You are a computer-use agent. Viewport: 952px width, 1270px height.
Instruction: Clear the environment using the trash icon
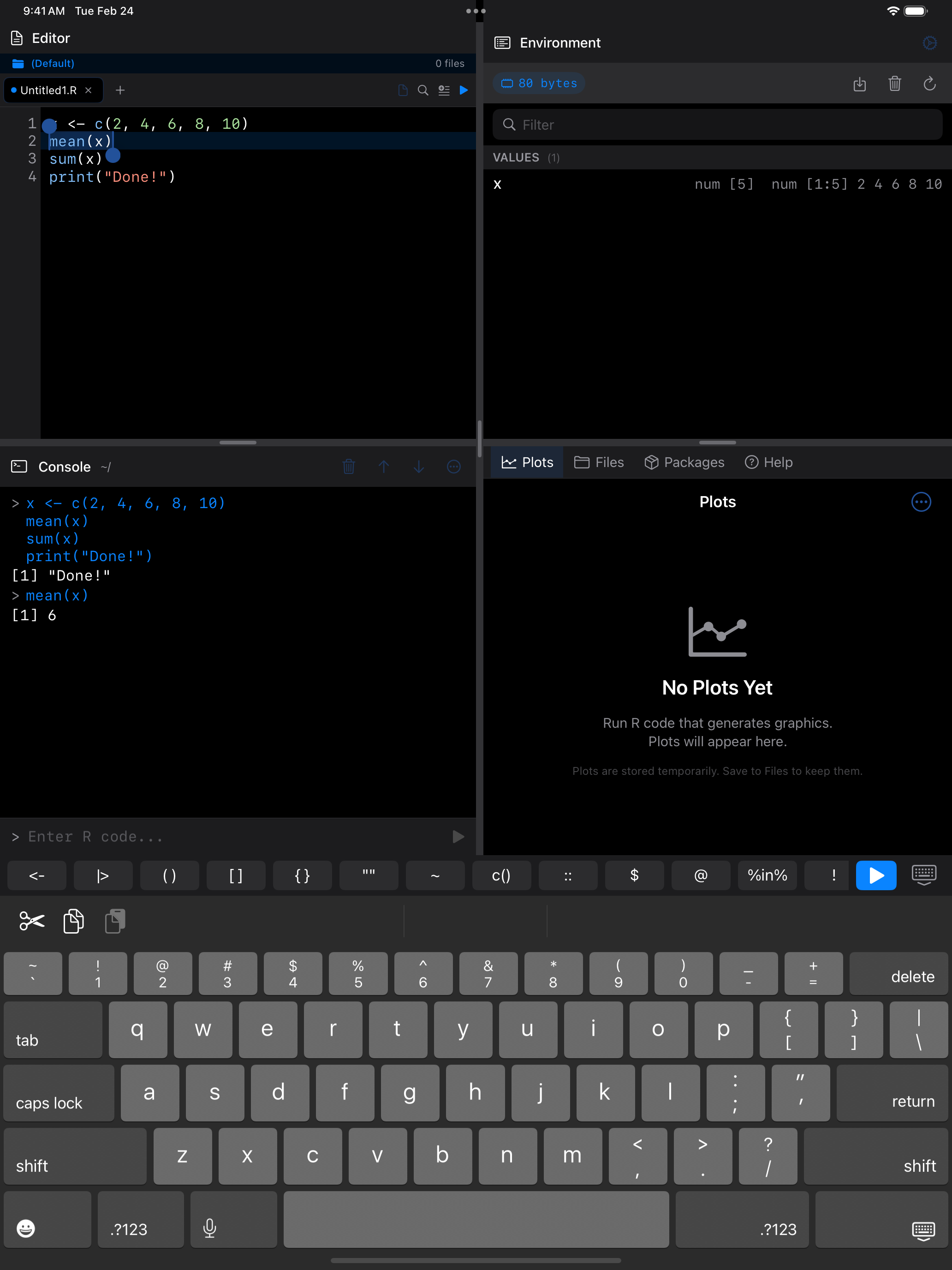coord(895,84)
